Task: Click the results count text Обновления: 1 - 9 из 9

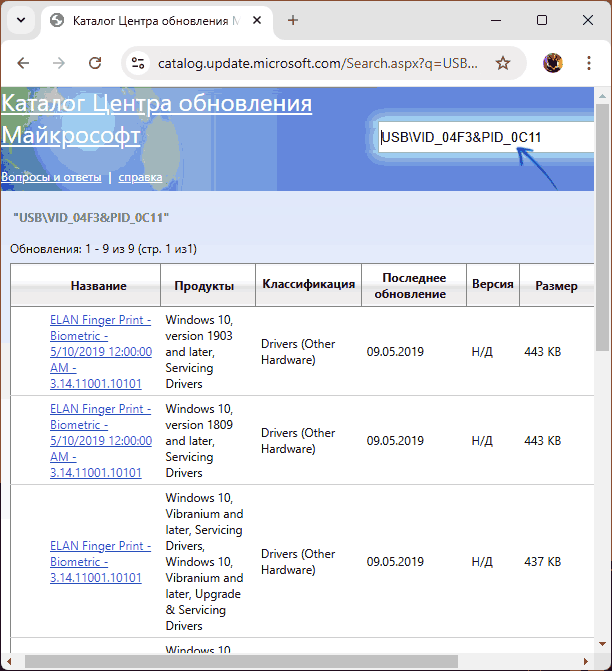Action: [103, 249]
